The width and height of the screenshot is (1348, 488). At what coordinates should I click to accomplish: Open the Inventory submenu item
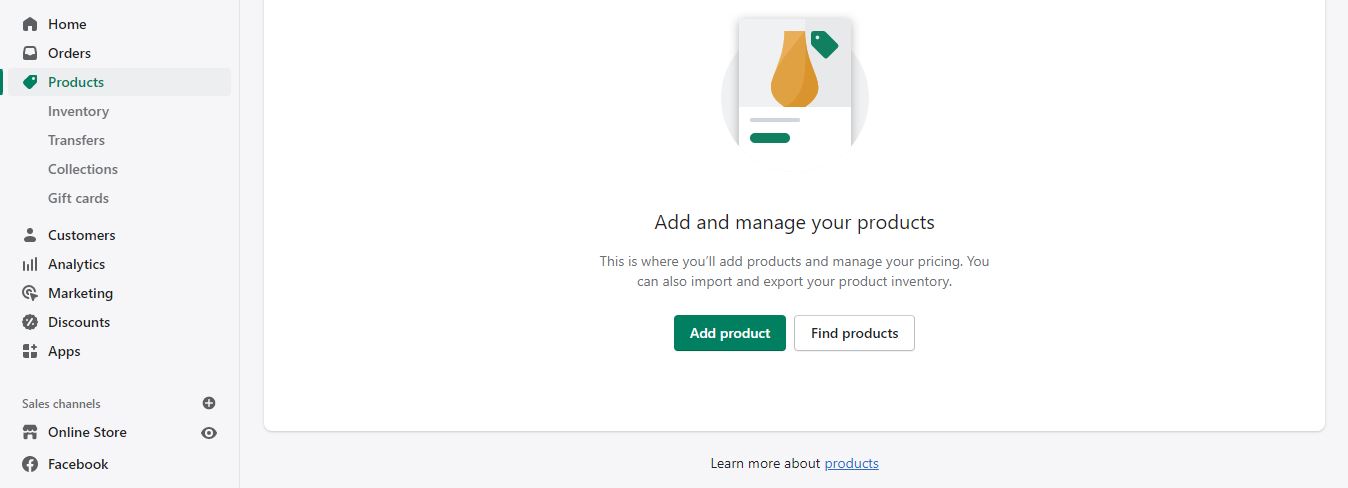78,111
